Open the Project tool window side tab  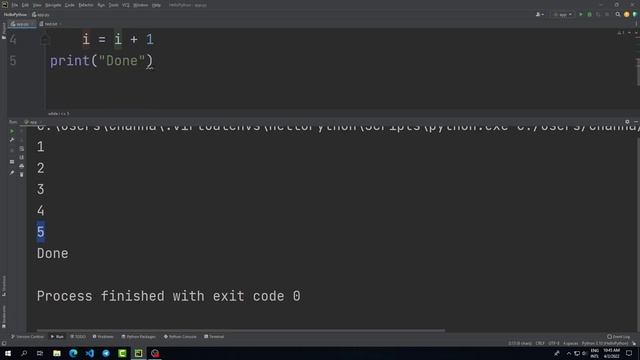coord(4,31)
